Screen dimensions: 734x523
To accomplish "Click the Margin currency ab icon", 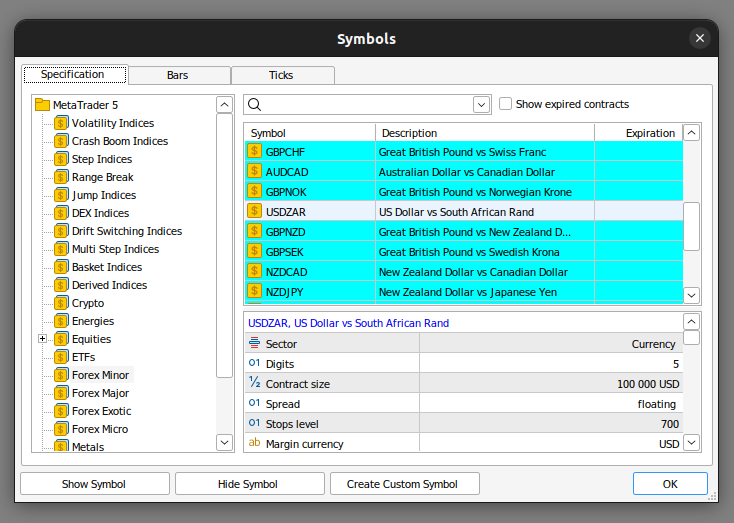I will (x=254, y=442).
